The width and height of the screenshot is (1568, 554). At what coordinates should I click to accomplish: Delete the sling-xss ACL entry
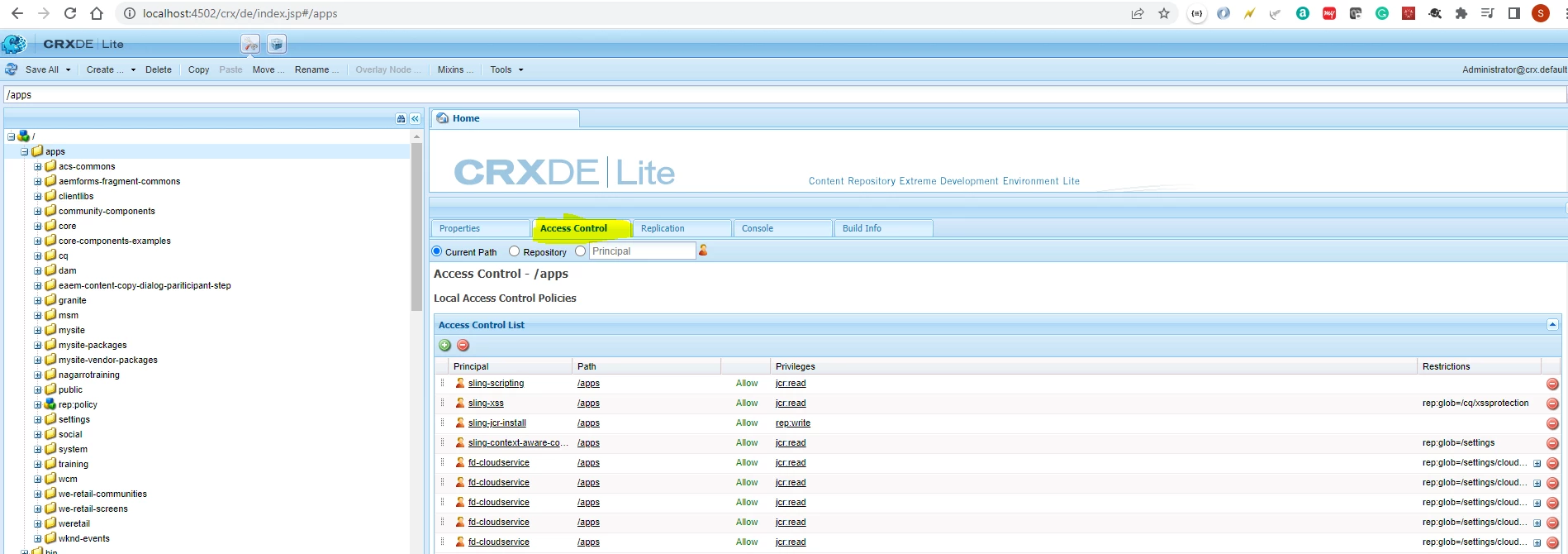[1552, 404]
